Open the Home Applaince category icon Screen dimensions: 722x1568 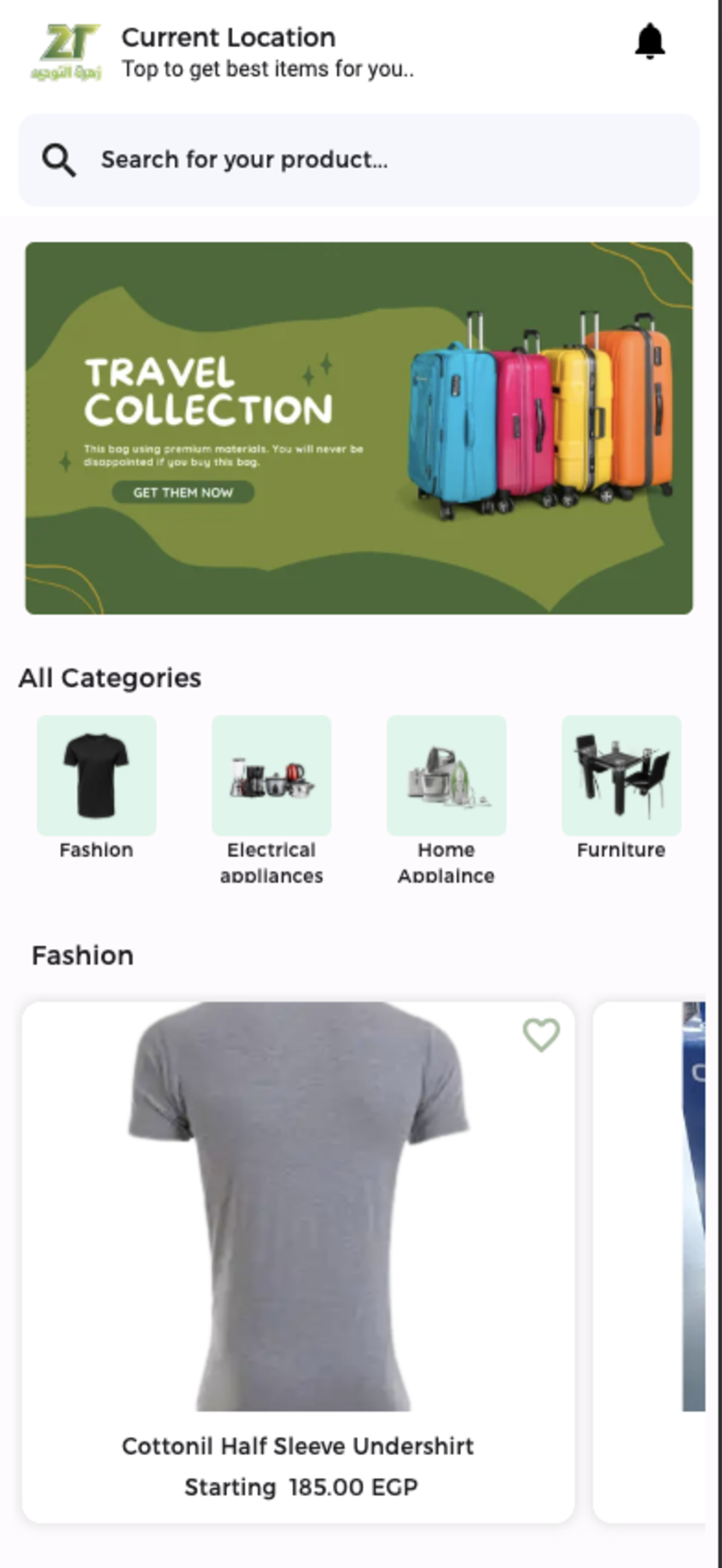446,775
